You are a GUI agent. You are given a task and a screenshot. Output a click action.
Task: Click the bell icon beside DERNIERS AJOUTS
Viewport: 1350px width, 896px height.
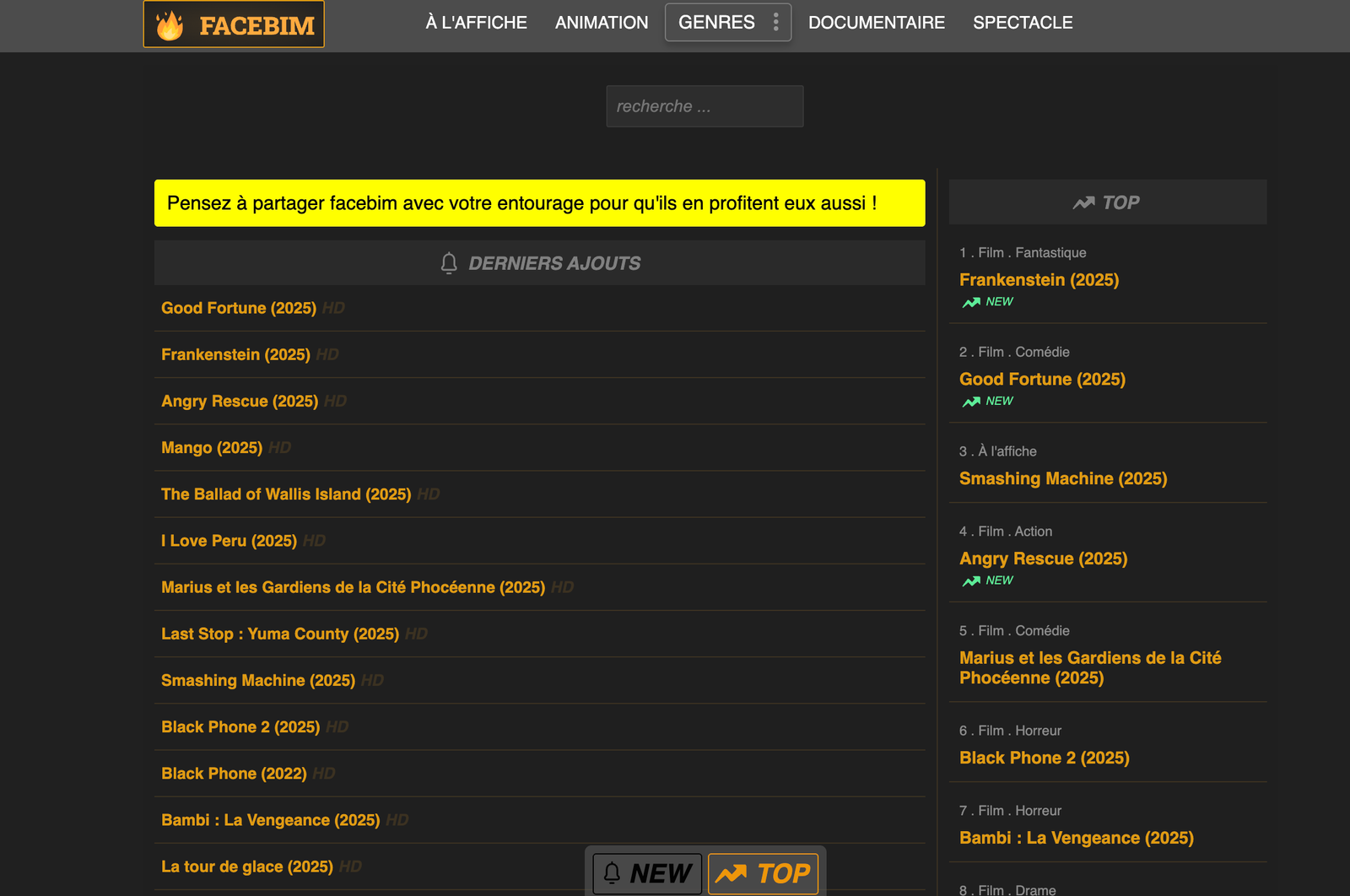449,263
